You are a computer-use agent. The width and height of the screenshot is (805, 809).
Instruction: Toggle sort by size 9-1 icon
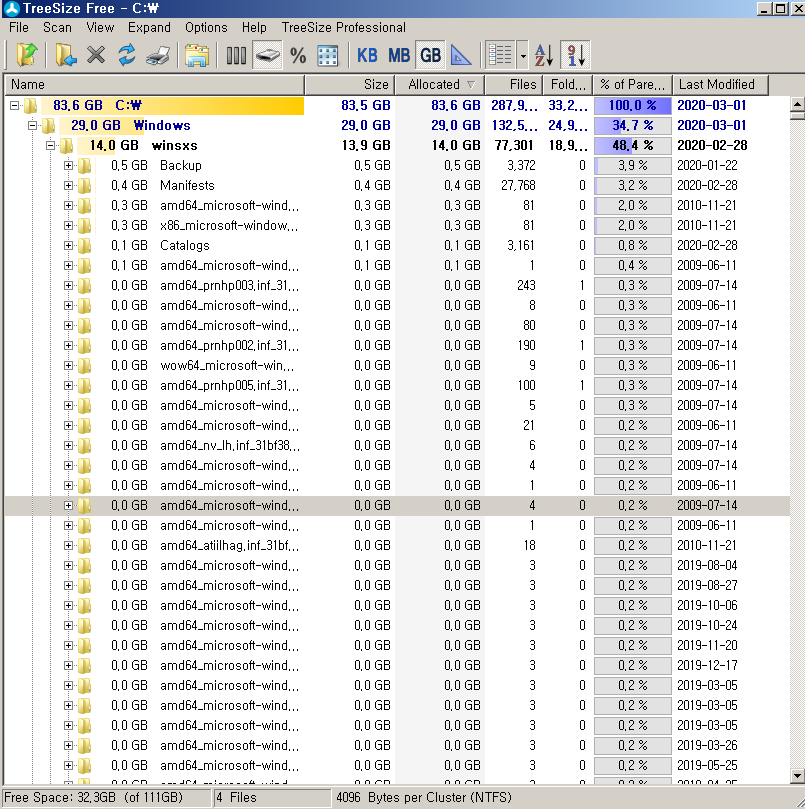[575, 55]
